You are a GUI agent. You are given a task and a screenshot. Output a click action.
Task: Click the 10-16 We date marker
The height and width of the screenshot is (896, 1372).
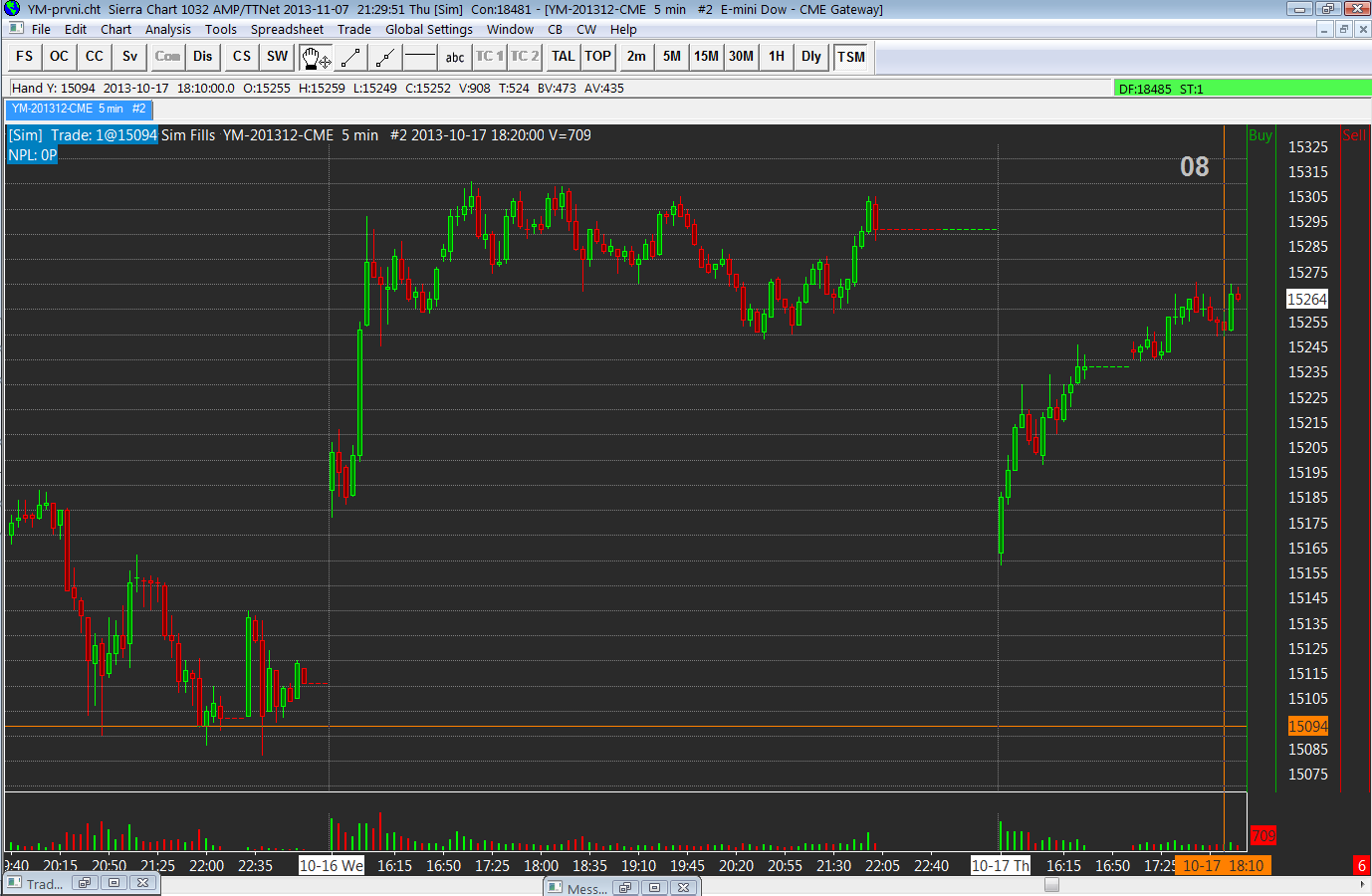332,865
